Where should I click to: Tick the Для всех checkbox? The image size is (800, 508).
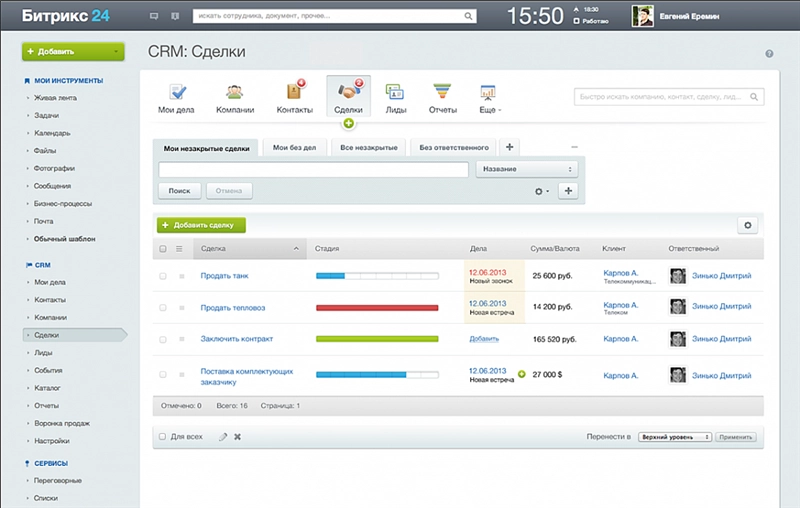click(x=163, y=437)
